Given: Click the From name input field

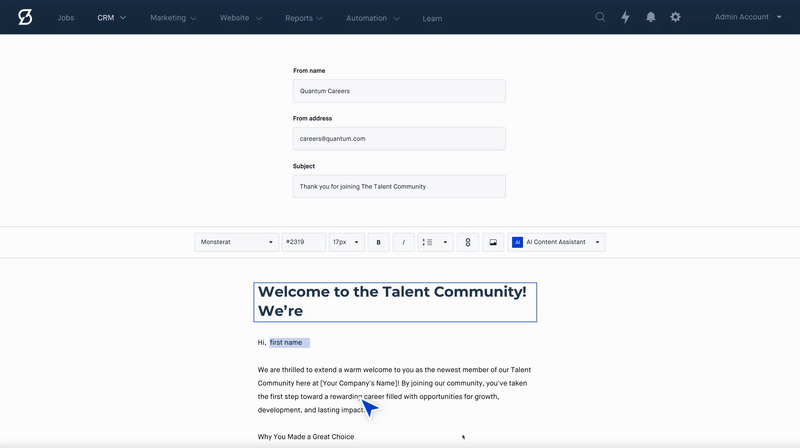Looking at the screenshot, I should (399, 91).
